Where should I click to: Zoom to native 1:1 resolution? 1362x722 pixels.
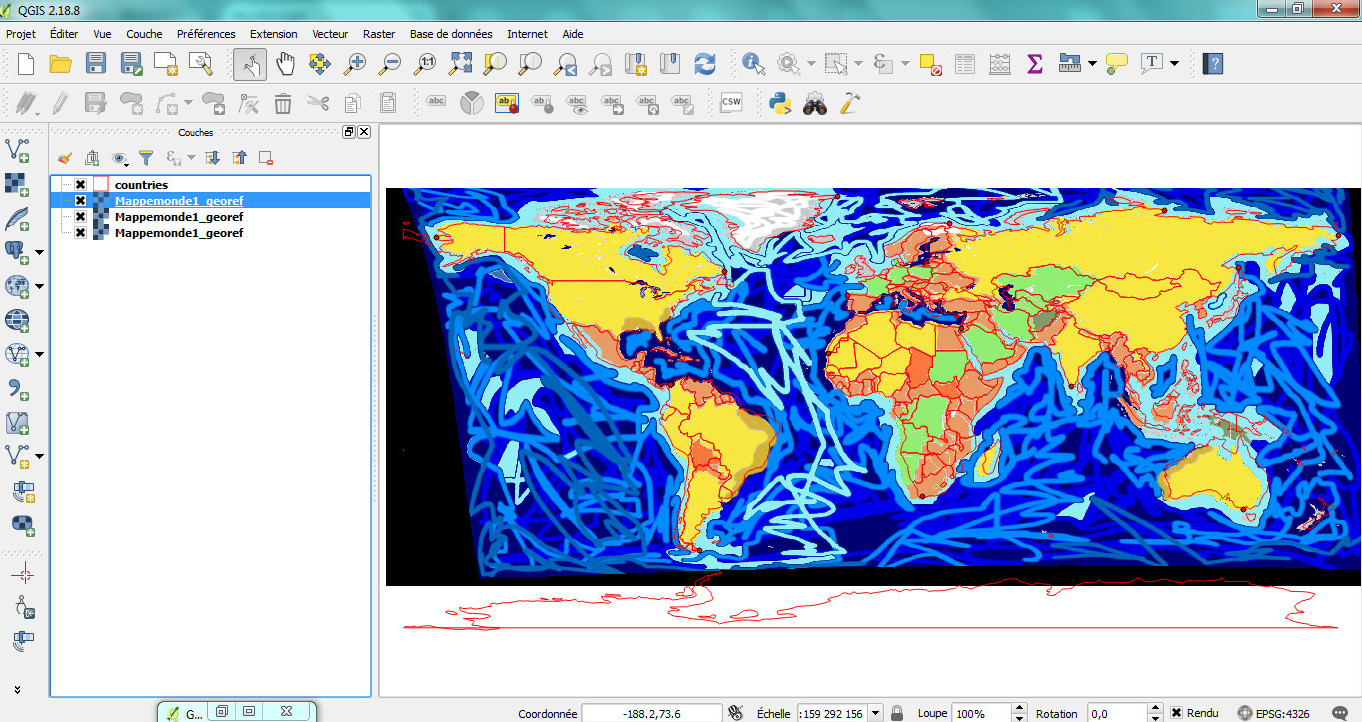(425, 64)
